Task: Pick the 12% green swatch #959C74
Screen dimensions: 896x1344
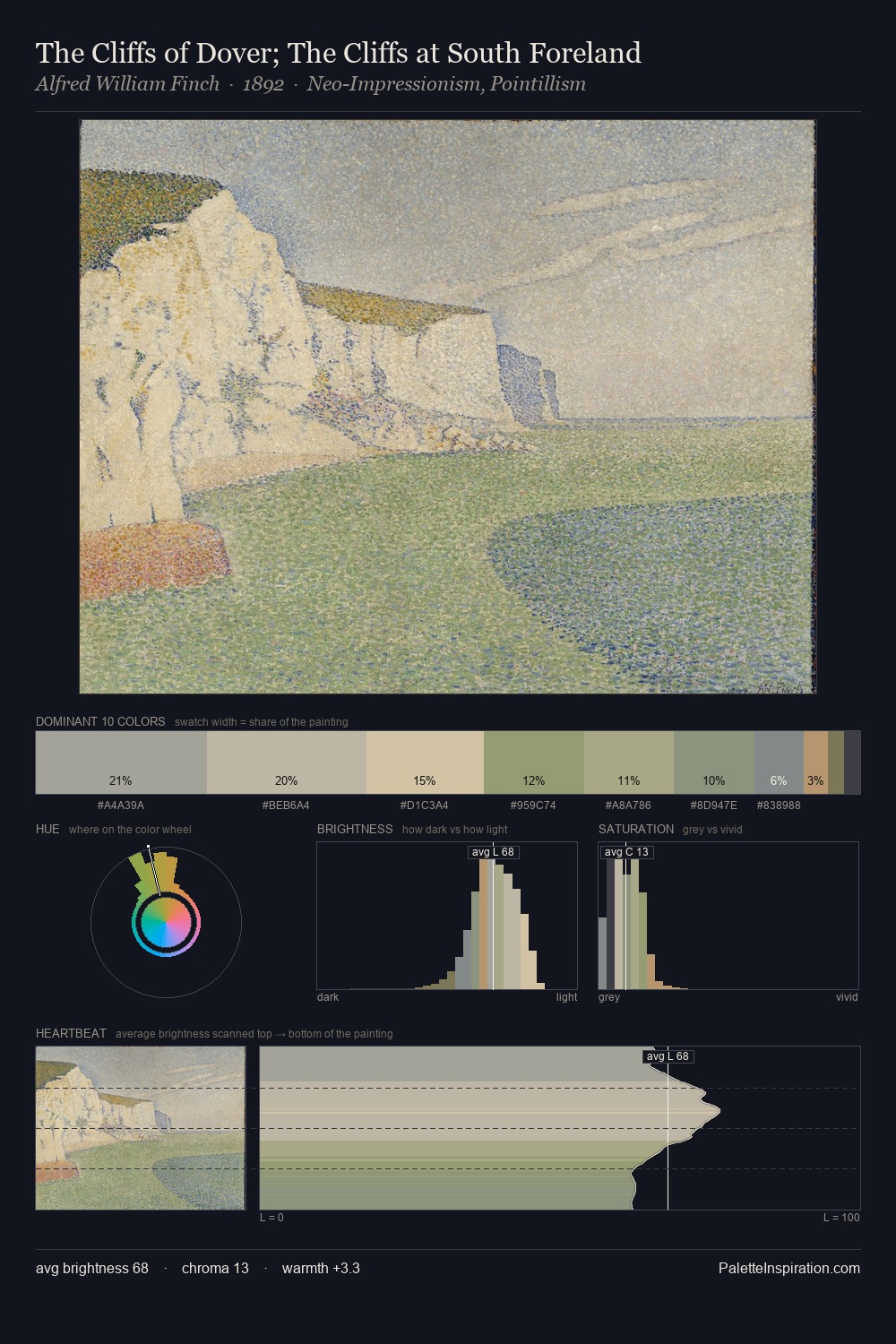Action: click(534, 762)
